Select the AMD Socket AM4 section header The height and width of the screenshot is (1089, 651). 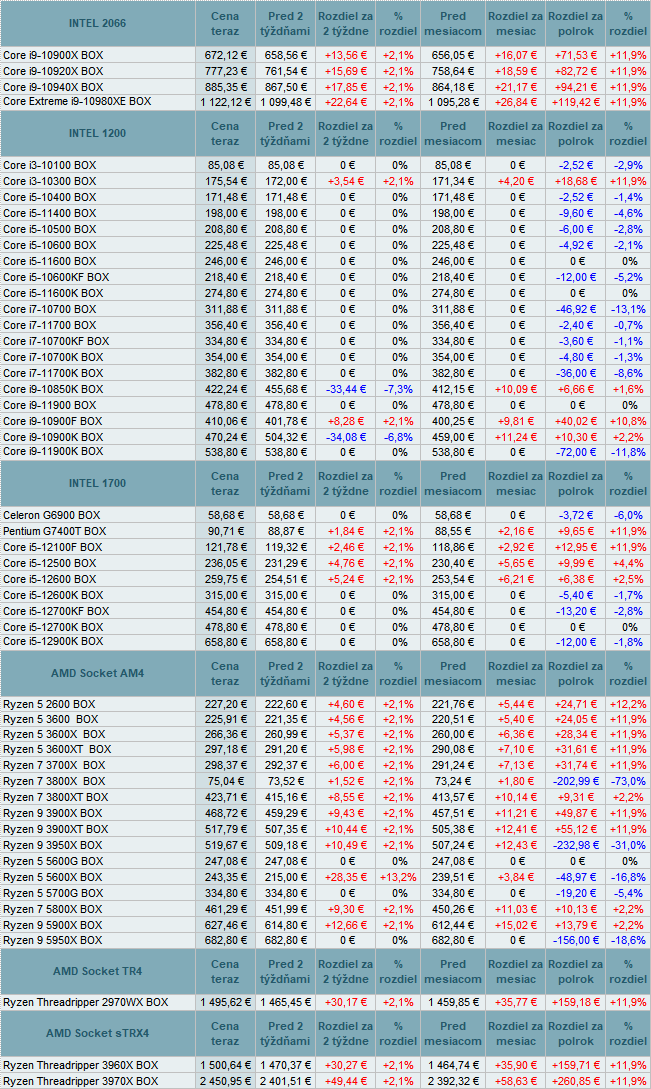[x=97, y=673]
